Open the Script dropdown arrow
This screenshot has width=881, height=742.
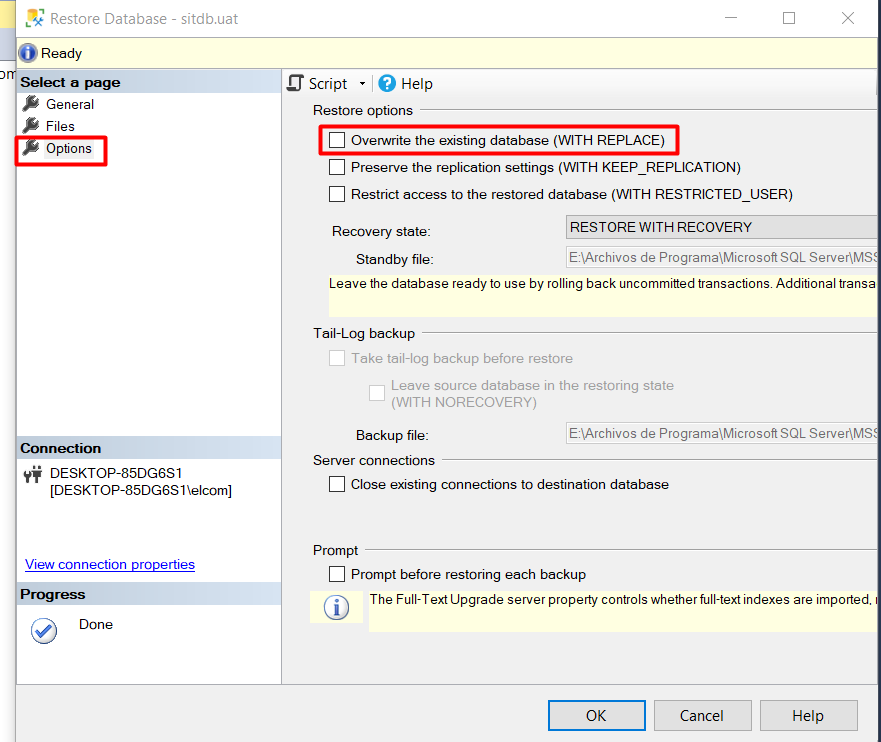(x=362, y=84)
